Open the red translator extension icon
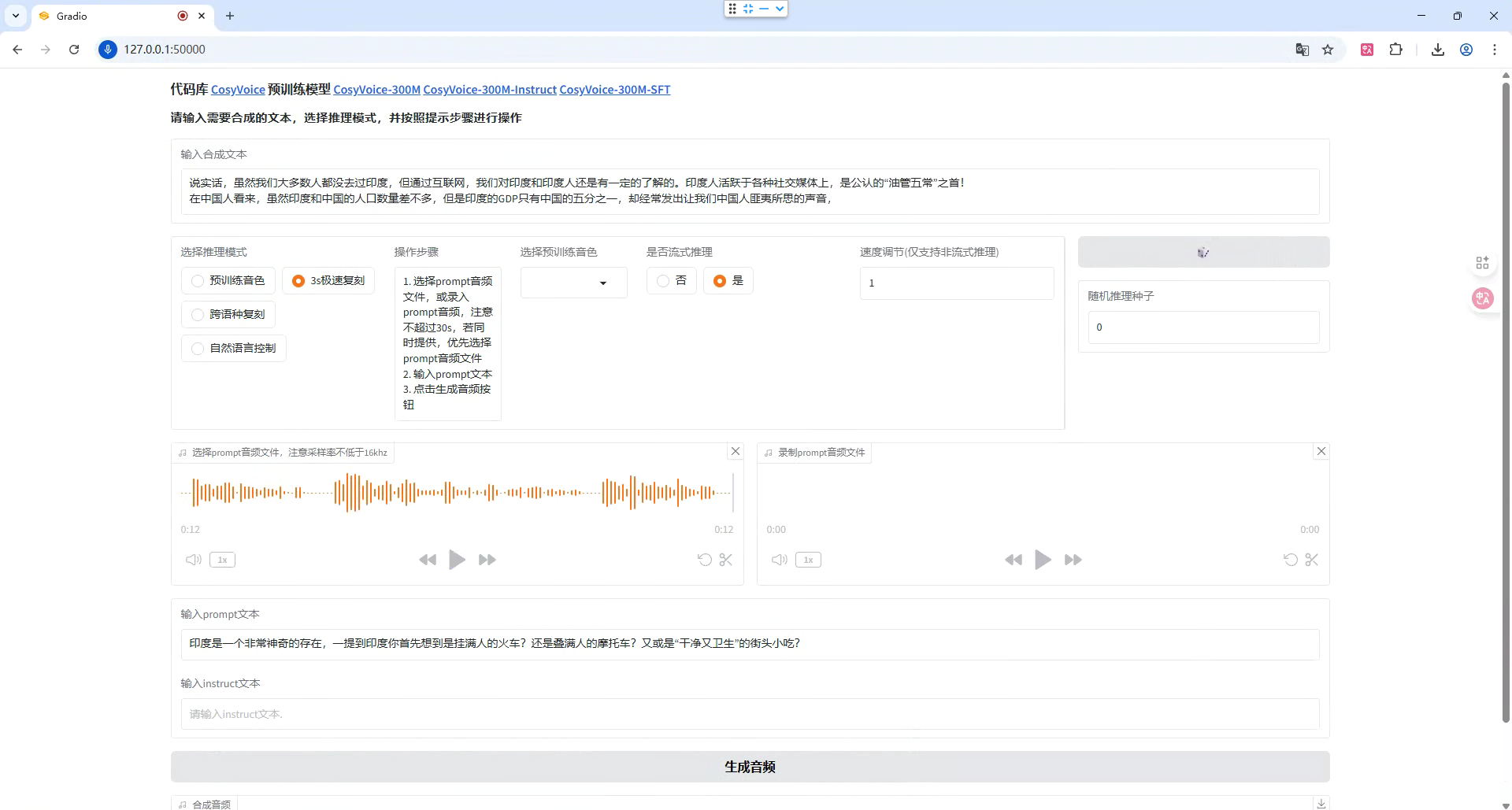 (x=1367, y=50)
